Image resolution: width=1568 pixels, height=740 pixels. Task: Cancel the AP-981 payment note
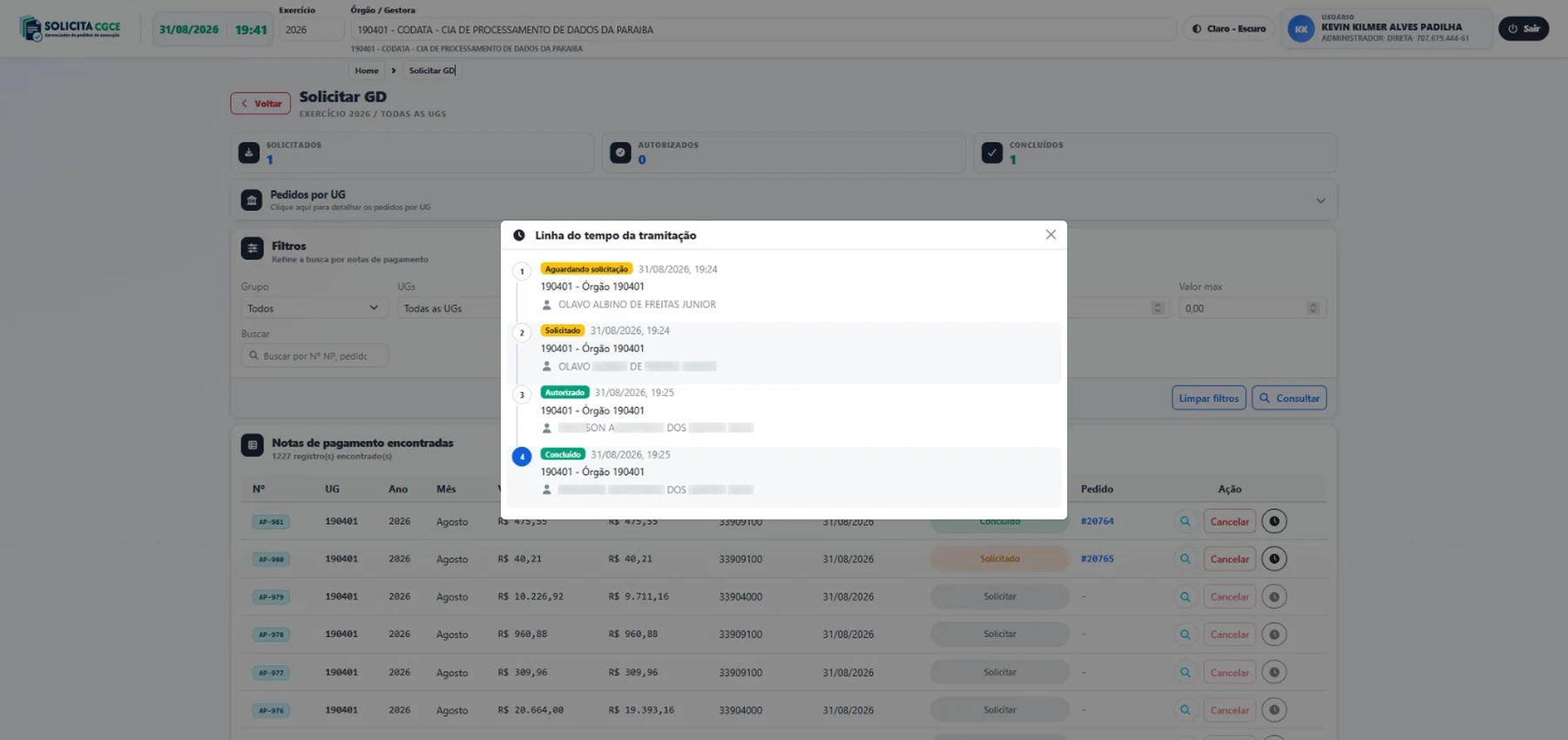[x=1229, y=522]
